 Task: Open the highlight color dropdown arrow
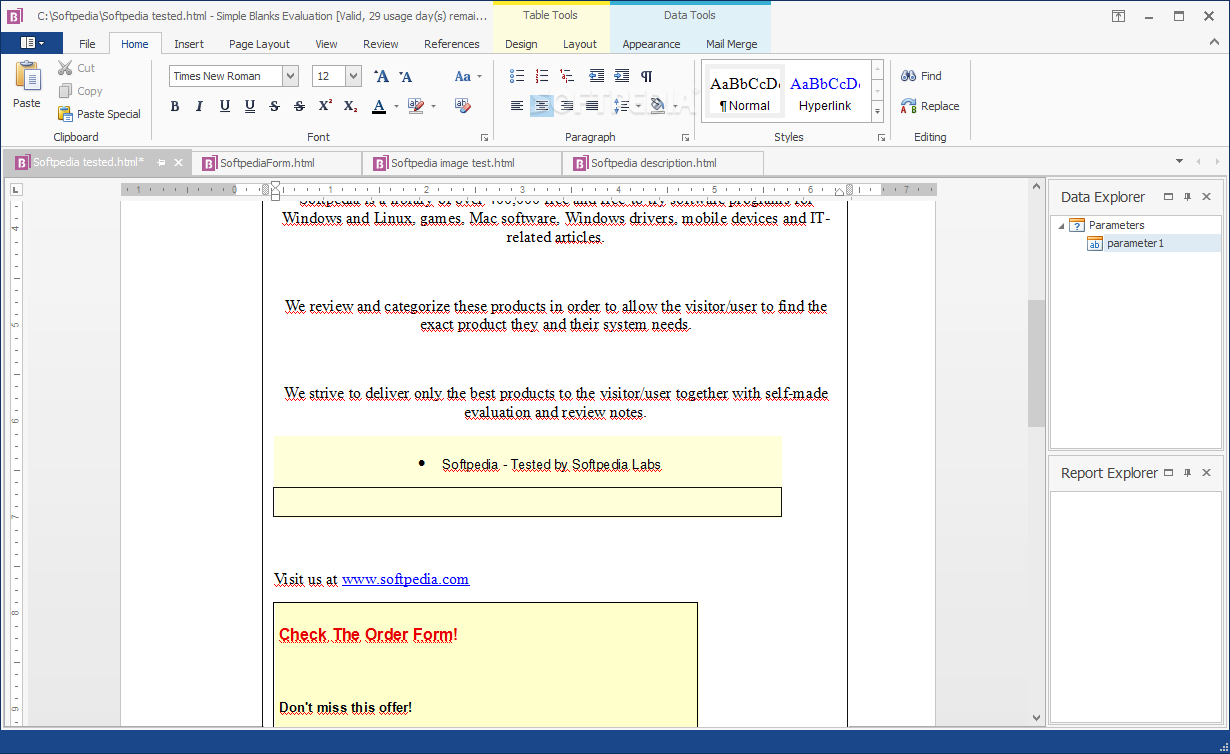click(x=433, y=106)
